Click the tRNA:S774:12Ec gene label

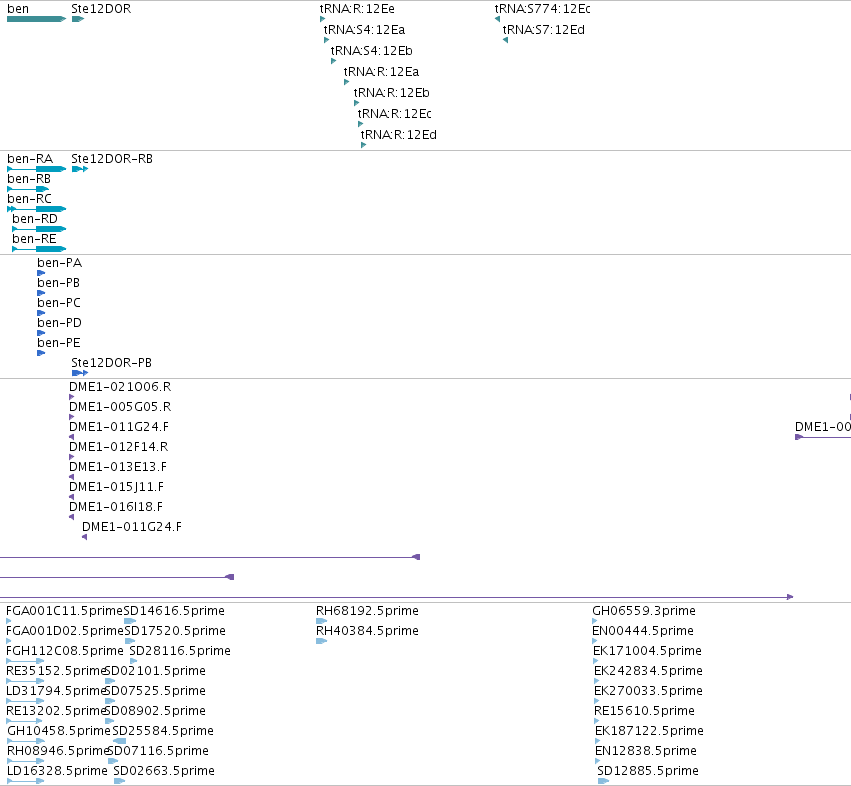click(x=542, y=9)
